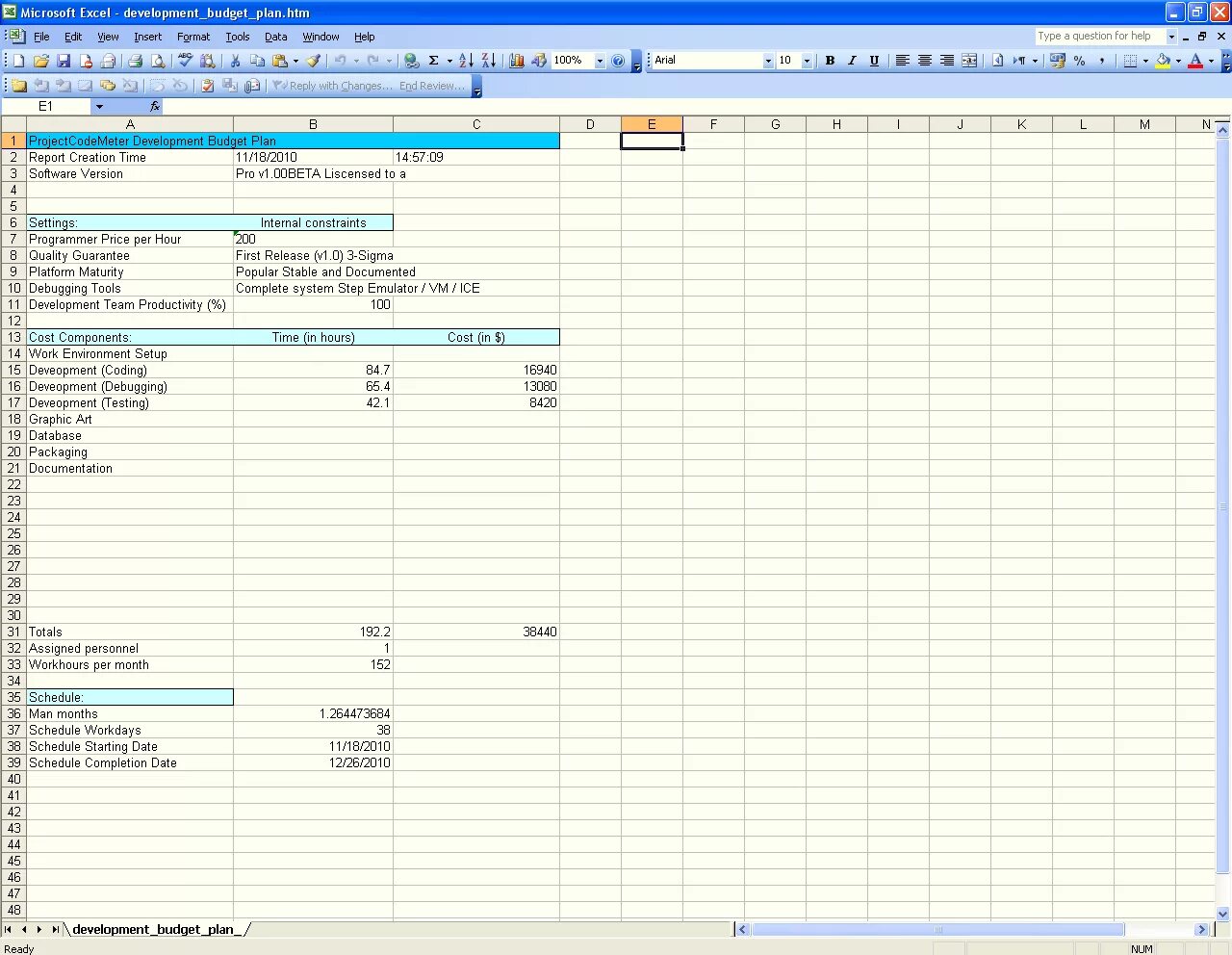Click the Paste clipboard icon

point(280,61)
